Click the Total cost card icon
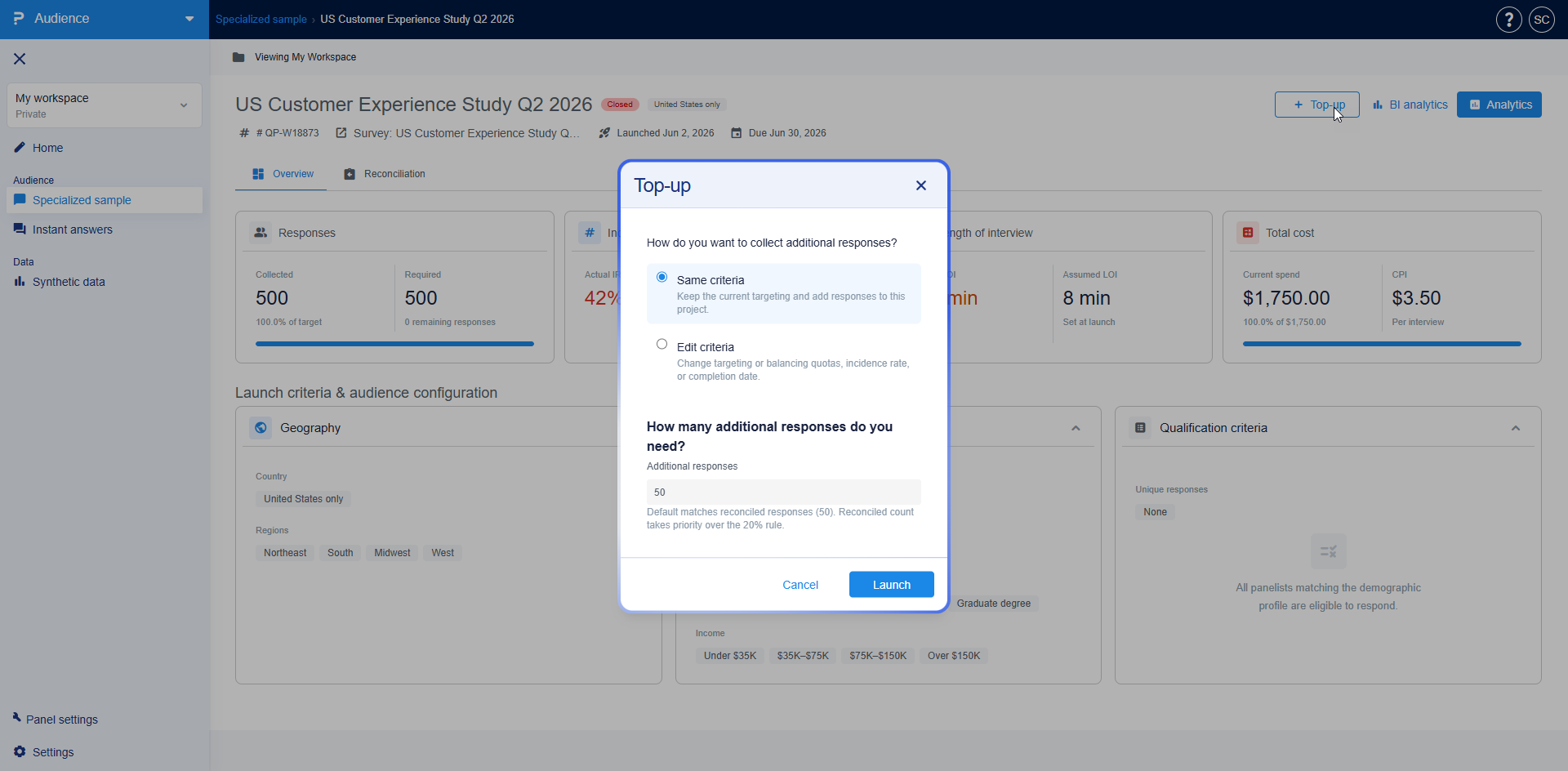Image resolution: width=1568 pixels, height=771 pixels. coord(1248,233)
